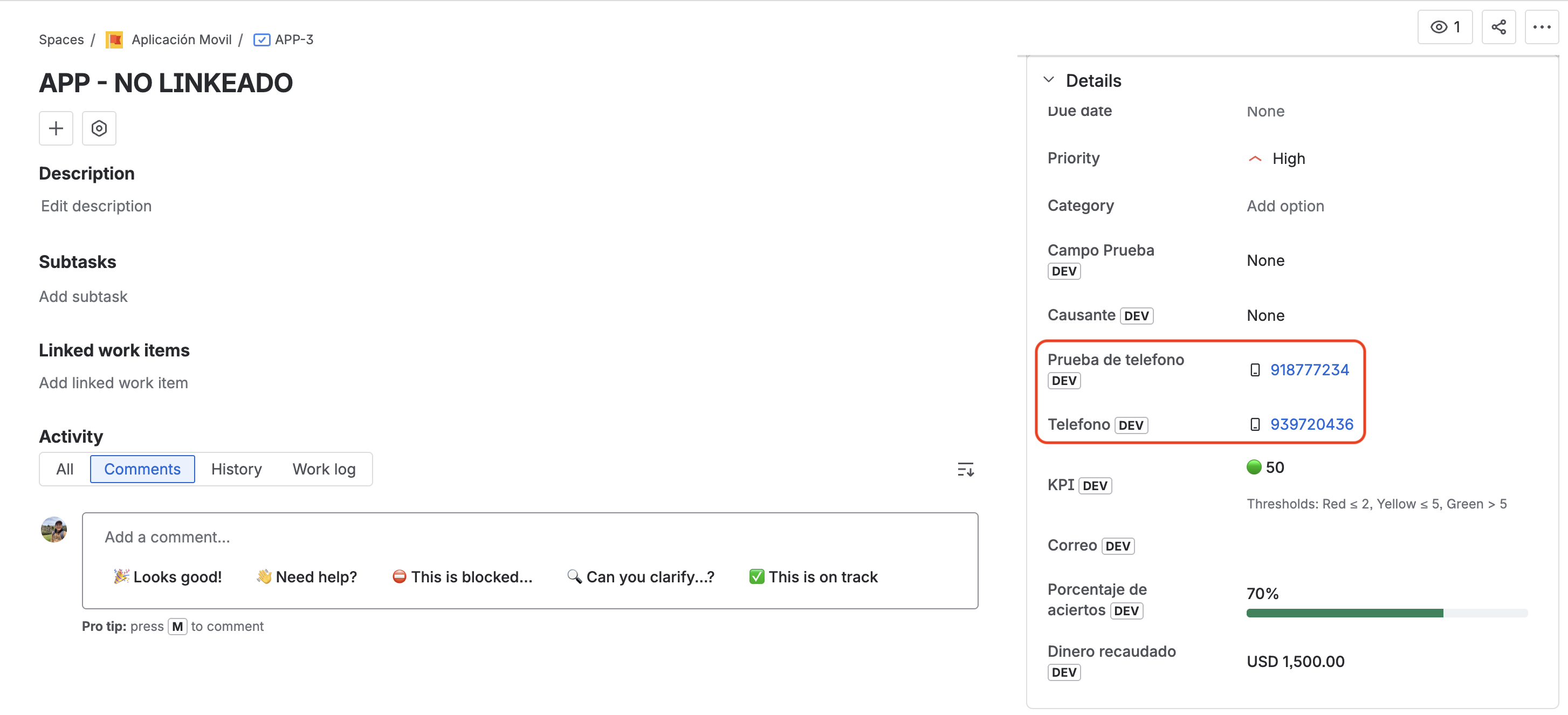
Task: Click the red High priority arrow icon
Action: [1255, 159]
